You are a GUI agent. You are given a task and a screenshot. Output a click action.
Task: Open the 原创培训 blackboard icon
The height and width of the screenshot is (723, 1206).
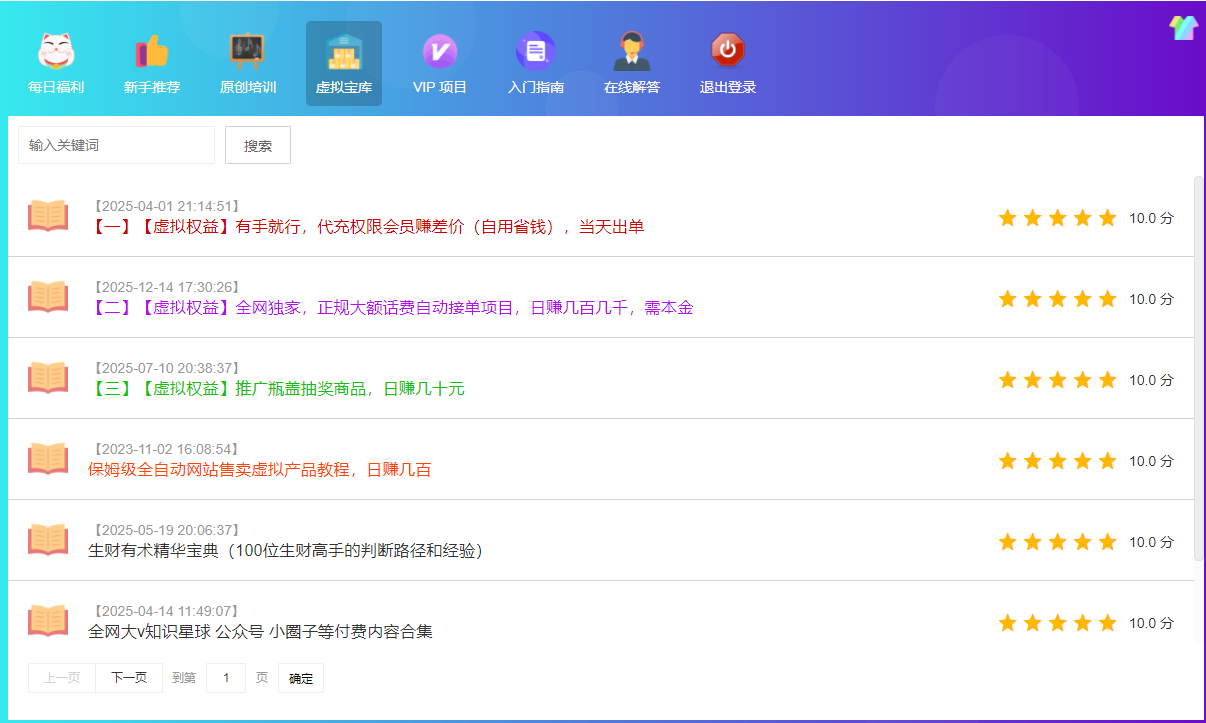point(247,52)
